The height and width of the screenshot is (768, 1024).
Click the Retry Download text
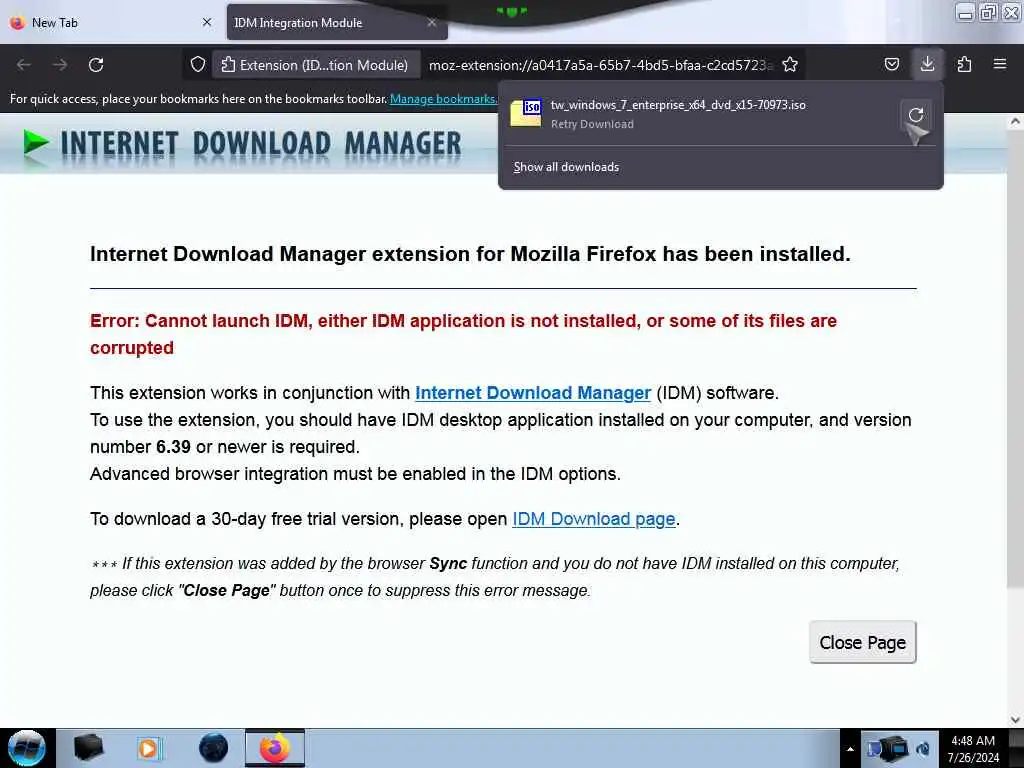coord(592,124)
